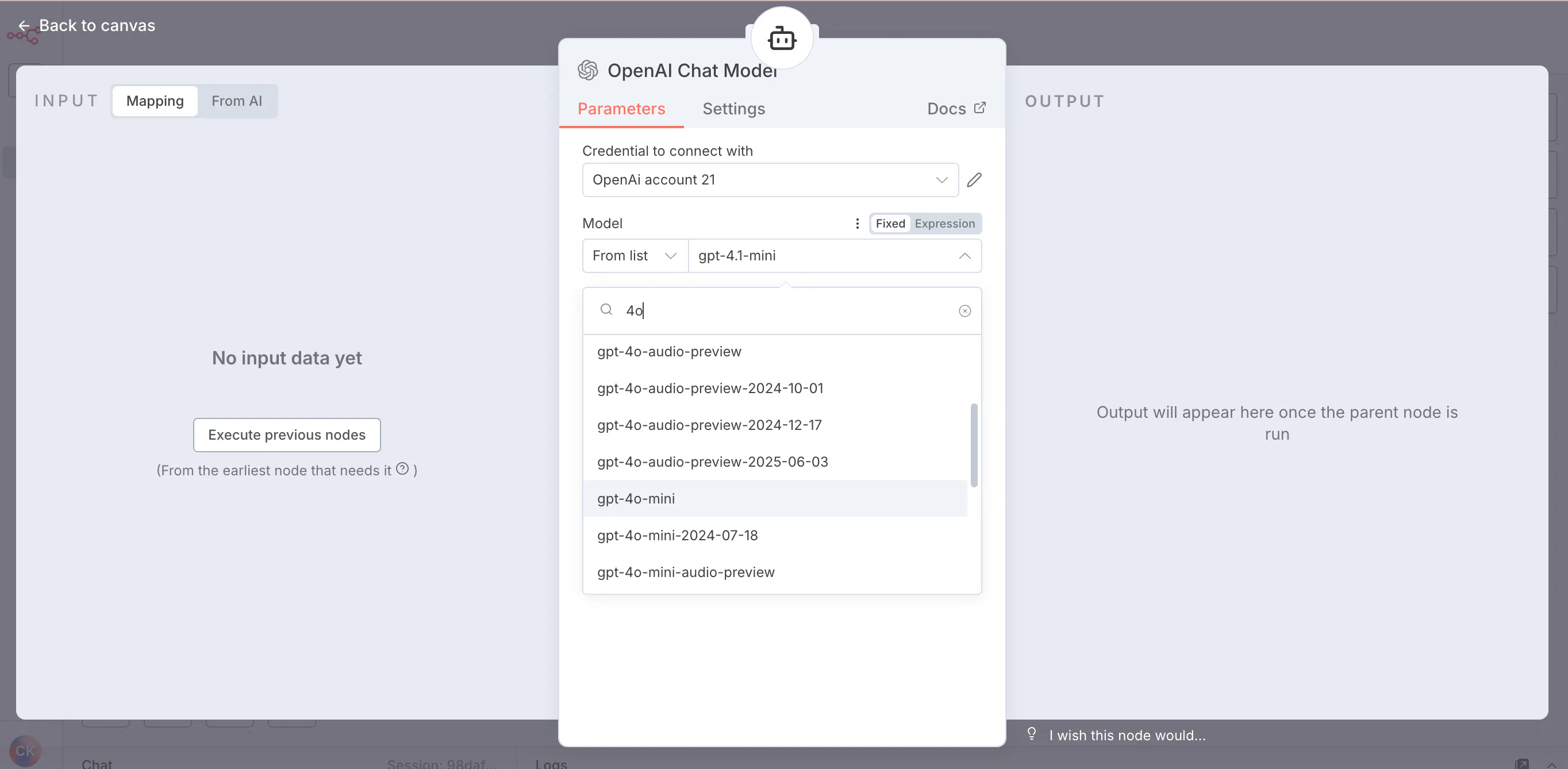
Task: Switch Model field to Fixed mode
Action: click(890, 224)
